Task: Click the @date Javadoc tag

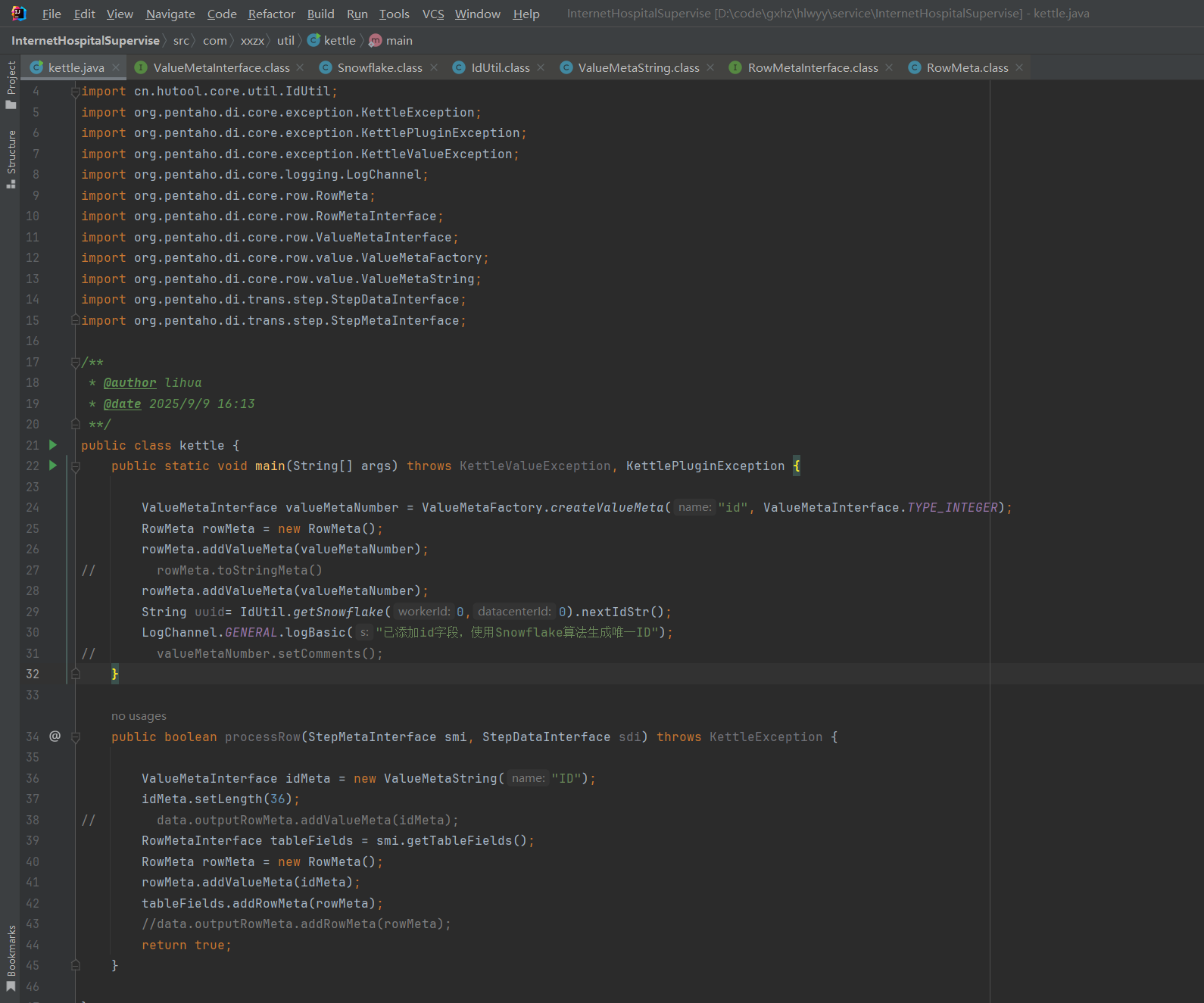Action: (x=122, y=403)
